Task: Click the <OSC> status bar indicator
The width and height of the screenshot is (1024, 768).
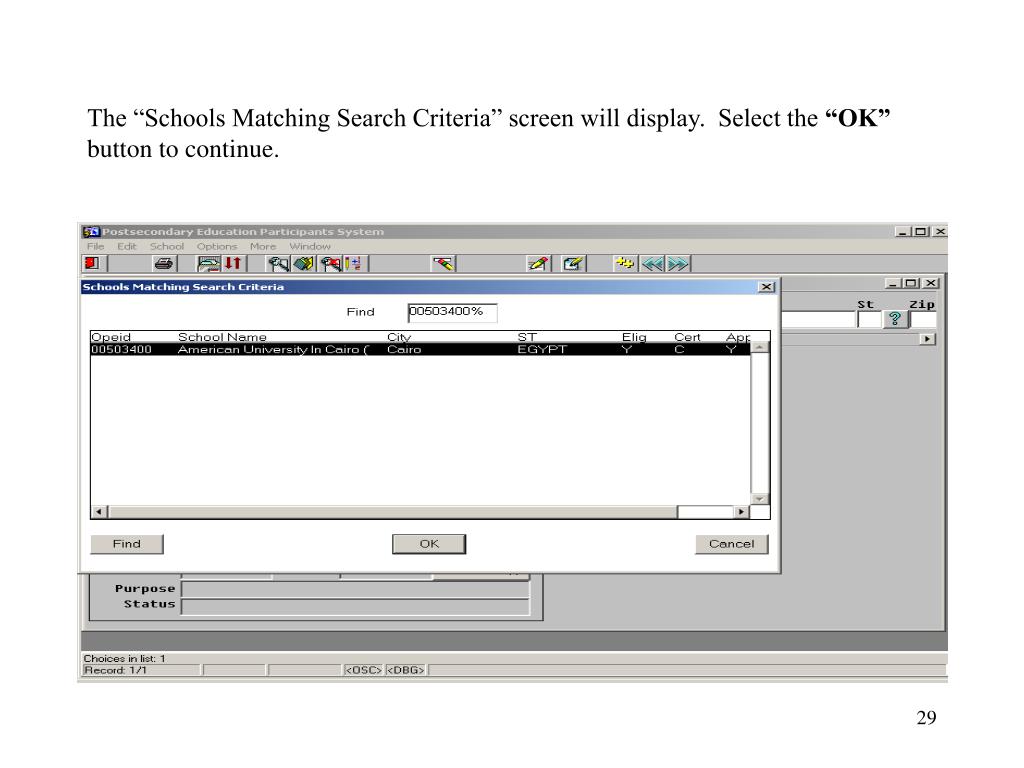Action: point(363,670)
